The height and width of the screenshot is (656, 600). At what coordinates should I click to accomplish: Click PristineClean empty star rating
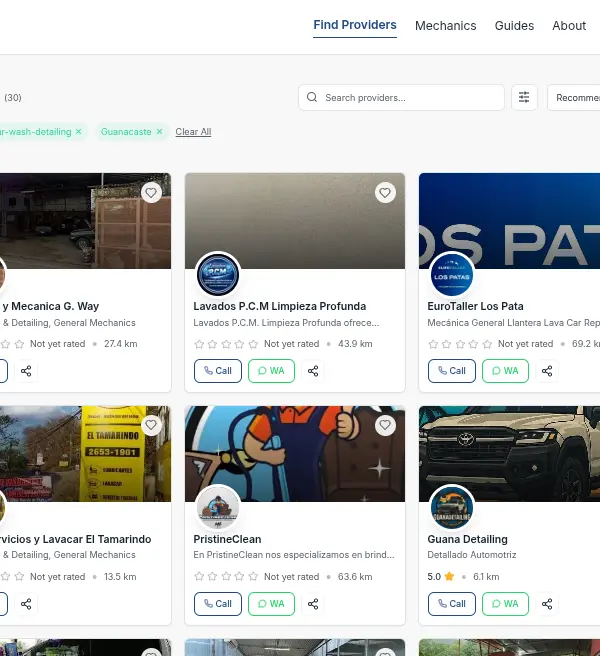(226, 577)
